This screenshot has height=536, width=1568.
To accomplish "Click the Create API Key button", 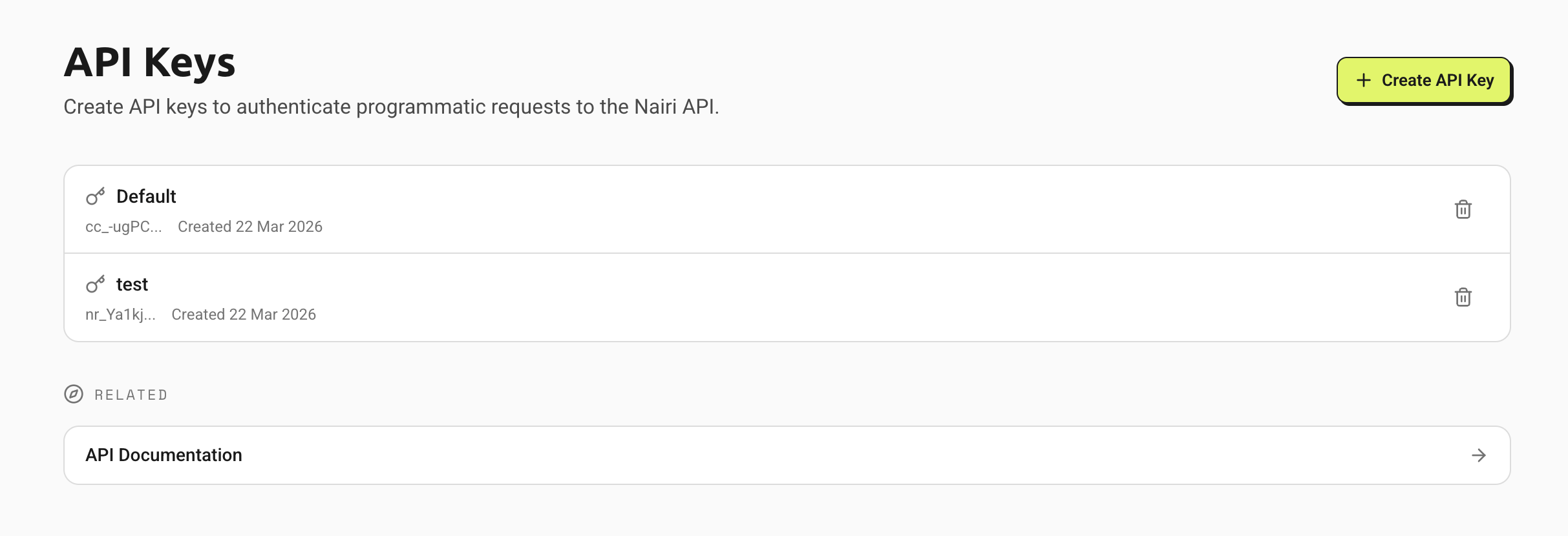I will 1425,80.
